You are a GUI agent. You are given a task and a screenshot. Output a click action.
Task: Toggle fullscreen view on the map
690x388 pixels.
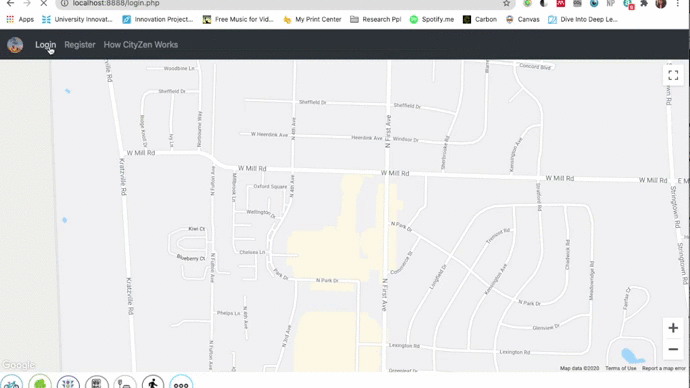[x=673, y=75]
